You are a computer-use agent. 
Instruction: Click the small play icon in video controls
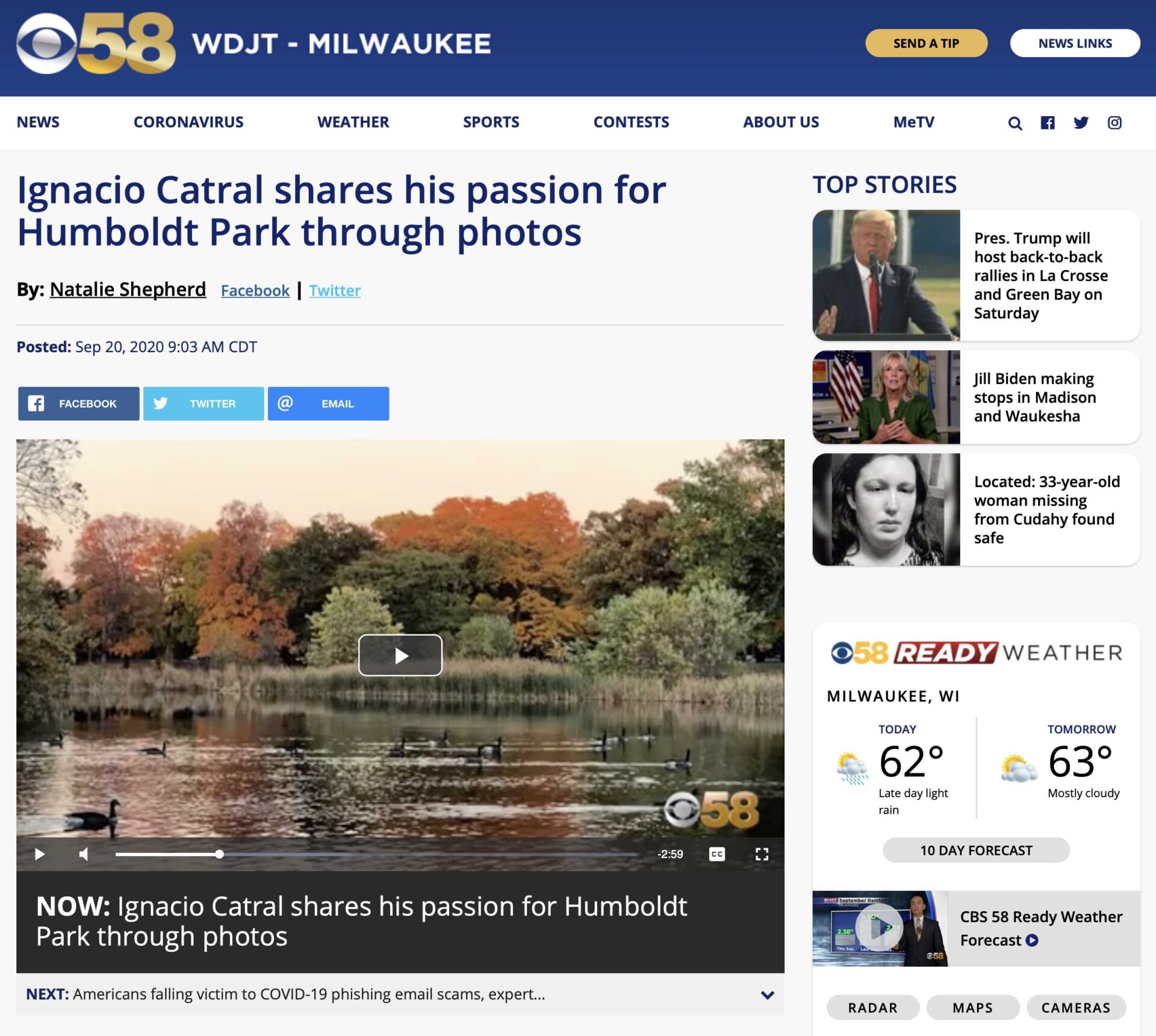coord(40,854)
